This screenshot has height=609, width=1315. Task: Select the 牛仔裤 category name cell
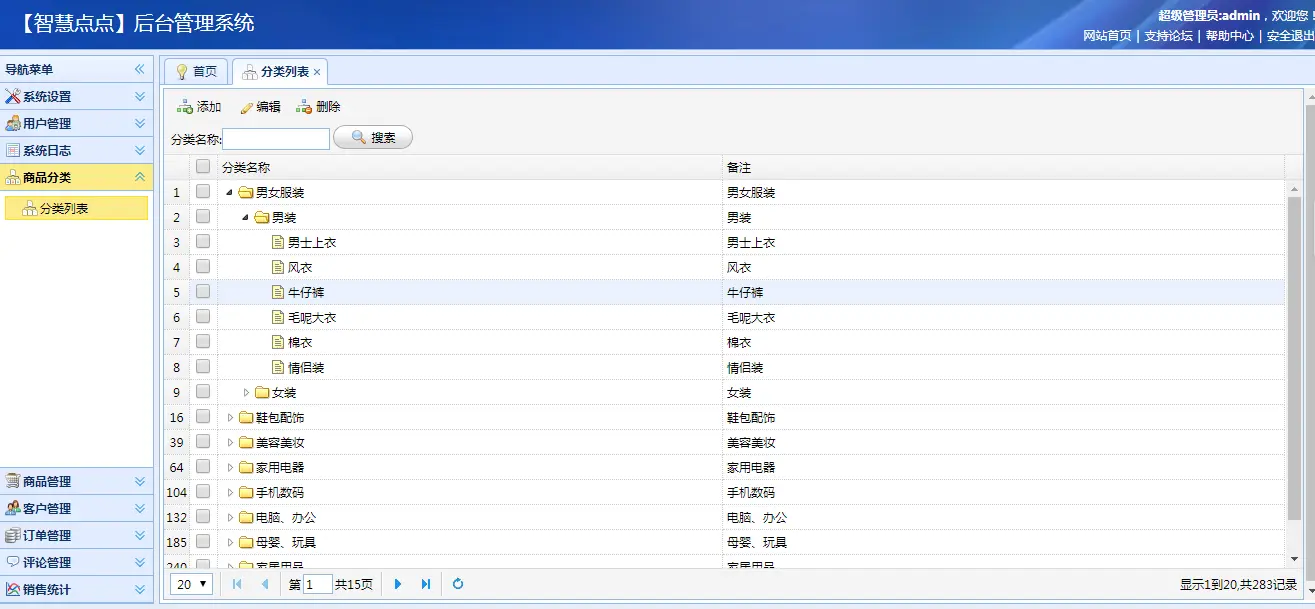coord(470,292)
